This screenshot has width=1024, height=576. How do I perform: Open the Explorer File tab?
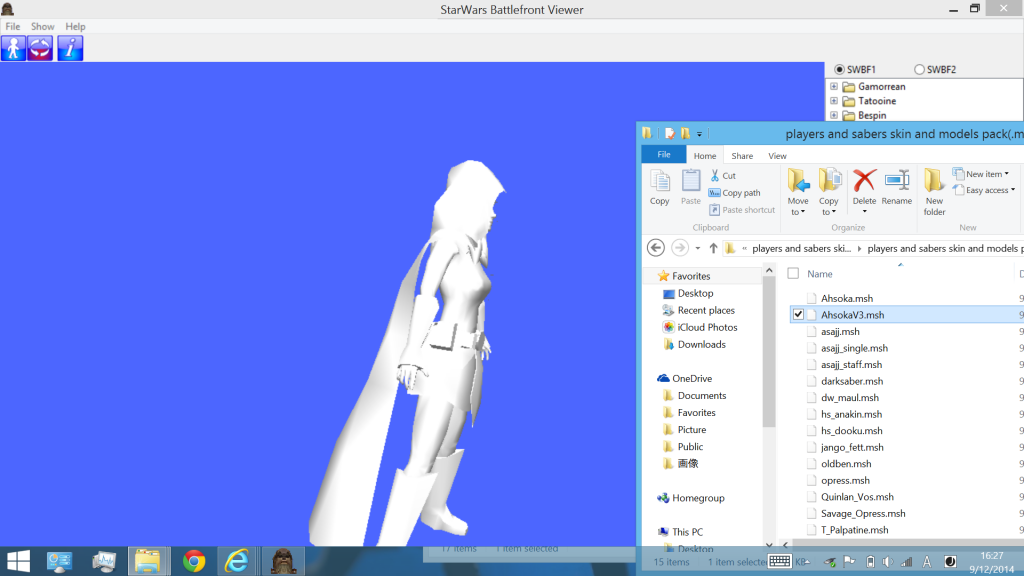click(664, 154)
